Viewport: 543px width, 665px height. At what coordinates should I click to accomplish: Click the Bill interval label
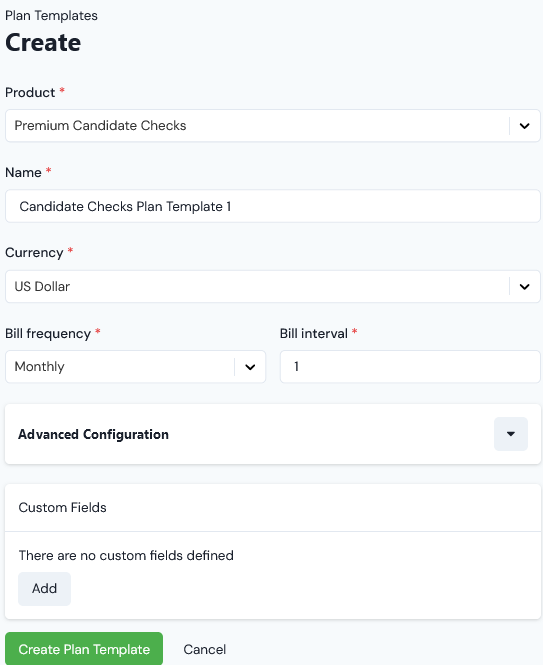click(x=313, y=333)
